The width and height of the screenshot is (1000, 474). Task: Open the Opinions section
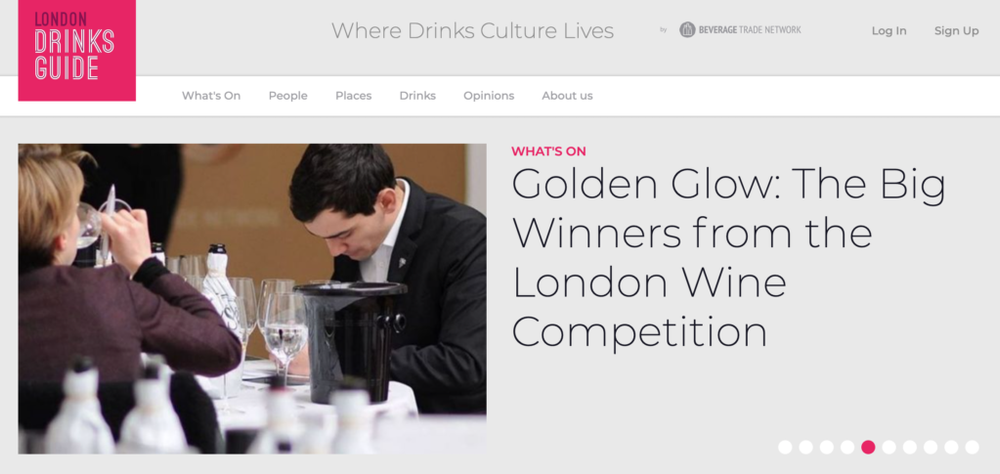489,96
